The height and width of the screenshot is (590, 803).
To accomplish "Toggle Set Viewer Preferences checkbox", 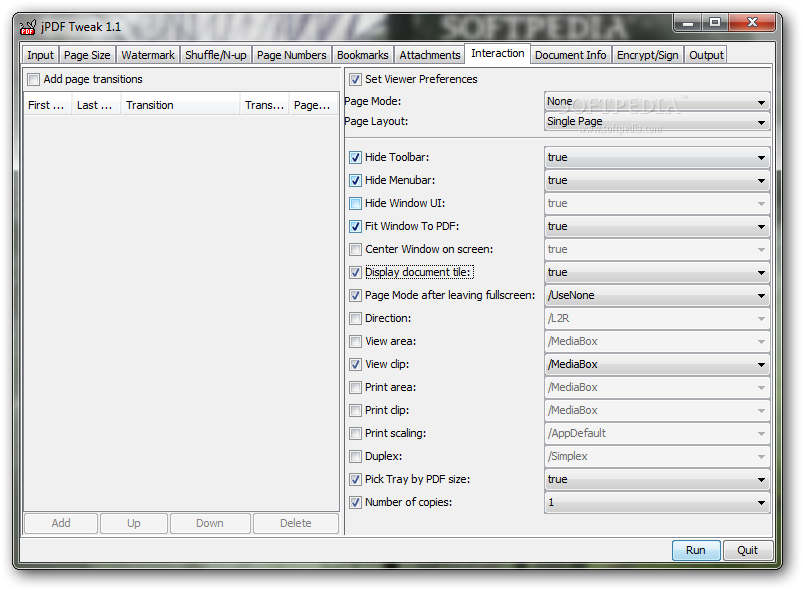I will click(x=355, y=79).
